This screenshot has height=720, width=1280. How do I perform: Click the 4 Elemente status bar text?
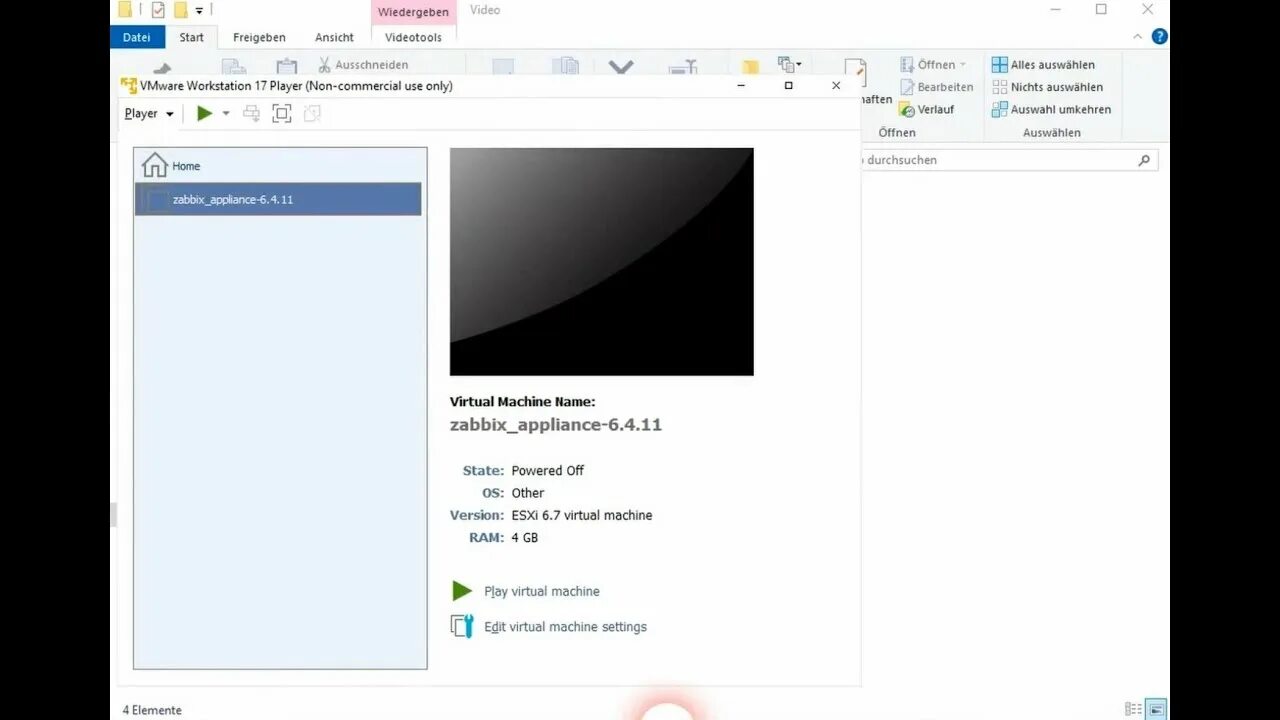(152, 710)
